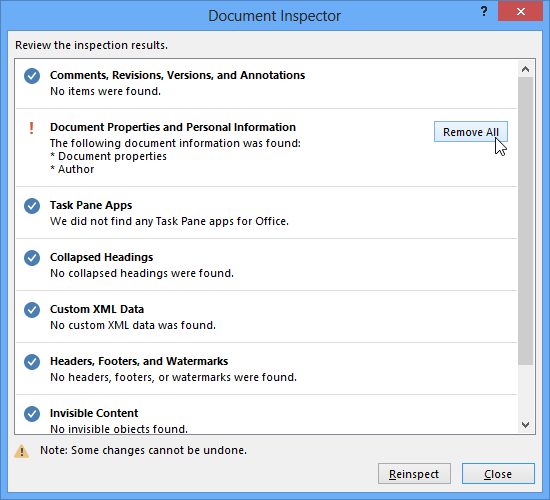Click Remove All for document properties
This screenshot has width=550, height=500.
click(471, 132)
